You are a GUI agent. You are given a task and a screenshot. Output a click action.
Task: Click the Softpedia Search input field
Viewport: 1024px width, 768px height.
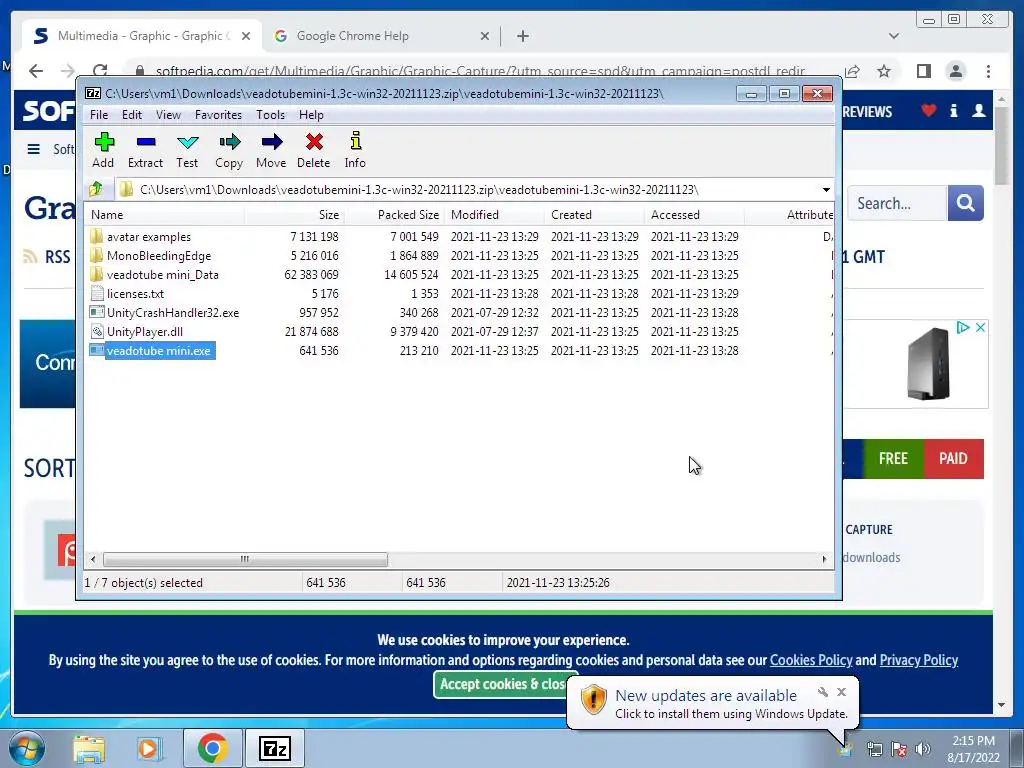pyautogui.click(x=897, y=203)
